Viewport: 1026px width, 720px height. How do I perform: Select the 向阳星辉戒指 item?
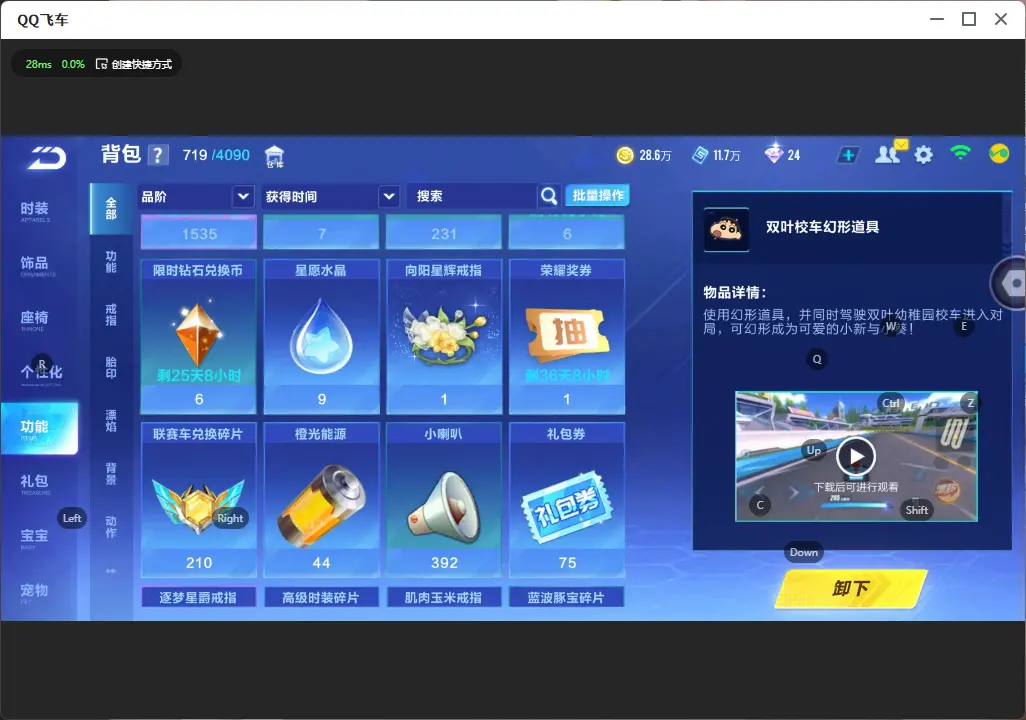(444, 336)
